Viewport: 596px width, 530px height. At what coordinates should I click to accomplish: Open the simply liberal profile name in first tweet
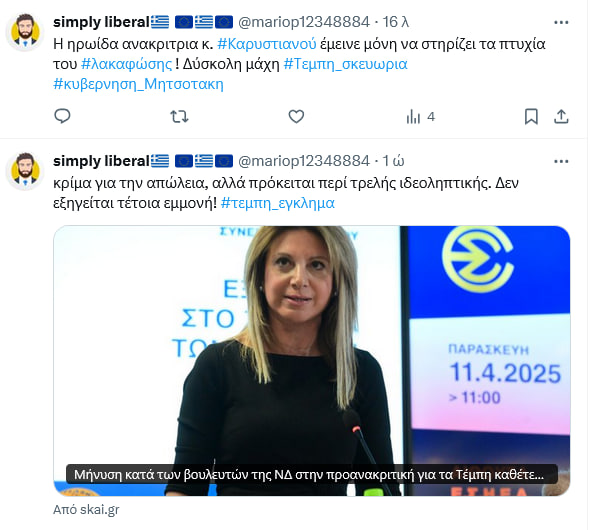point(101,22)
